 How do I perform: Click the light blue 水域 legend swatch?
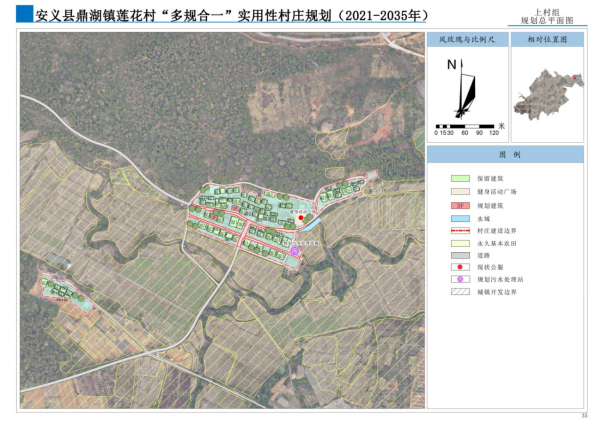[x=460, y=215]
